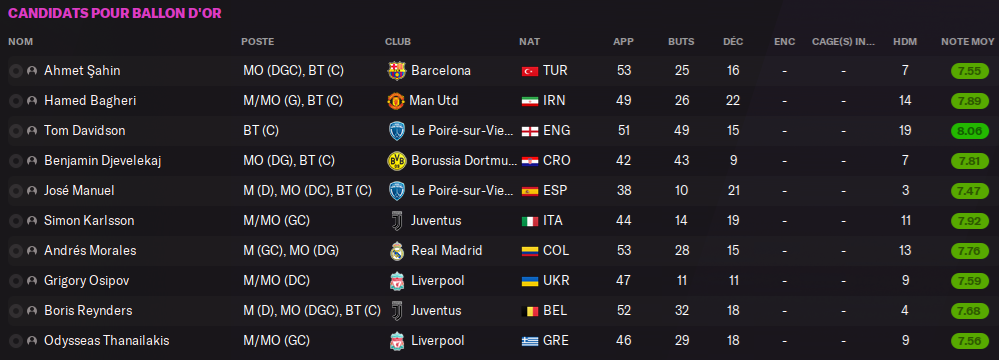999x360 pixels.
Task: Click the Colombian flag next to COL
Action: coord(529,250)
